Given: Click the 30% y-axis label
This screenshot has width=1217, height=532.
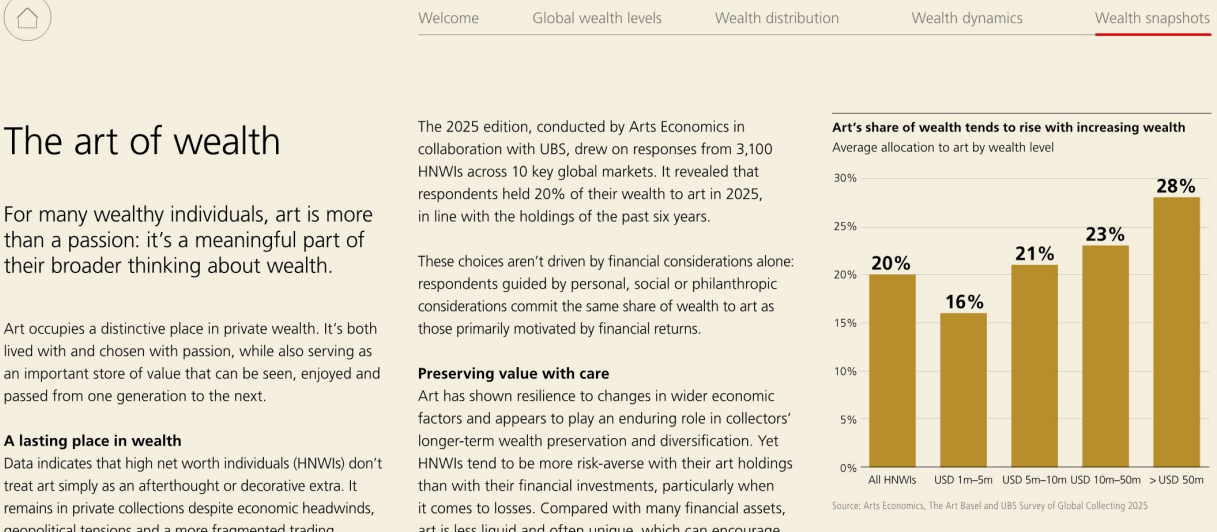Looking at the screenshot, I should click(843, 178).
